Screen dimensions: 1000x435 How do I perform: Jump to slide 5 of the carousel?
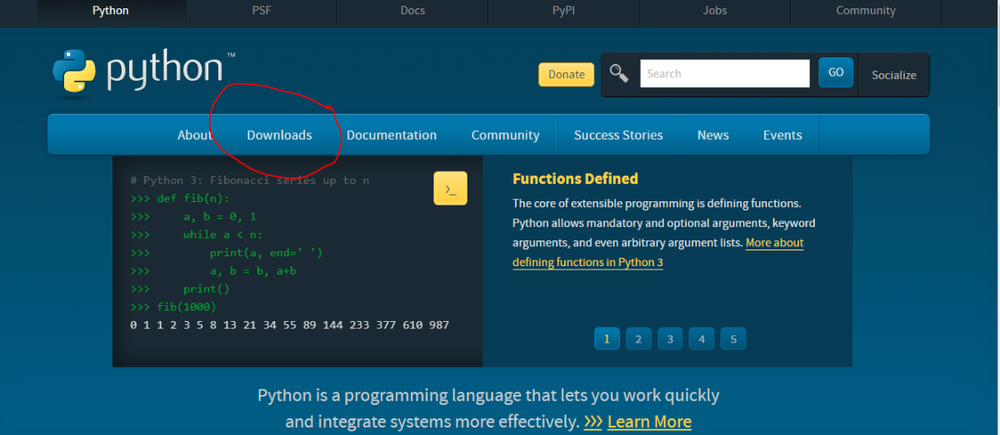733,339
